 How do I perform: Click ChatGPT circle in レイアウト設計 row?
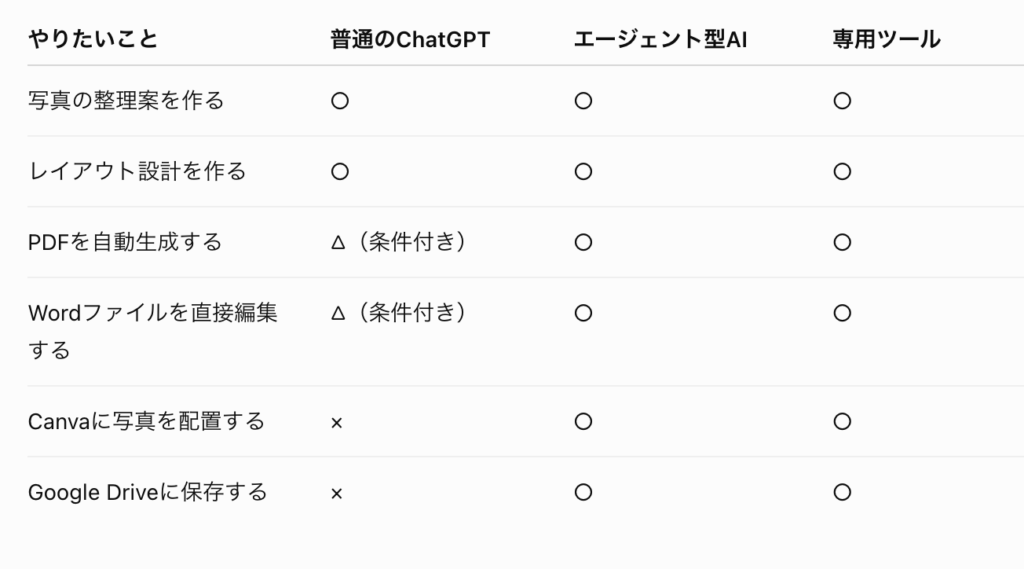(340, 171)
